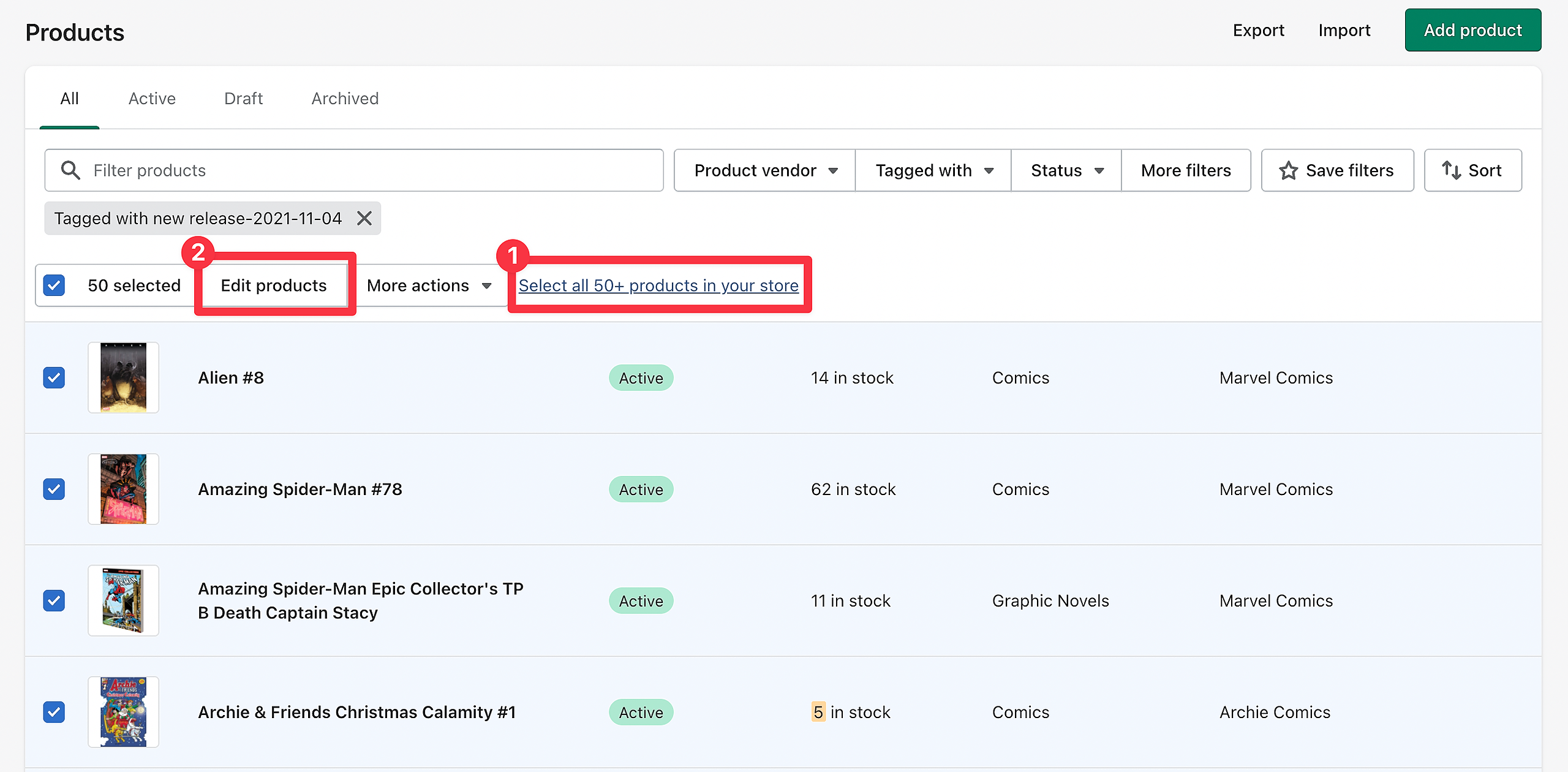The width and height of the screenshot is (1568, 772).
Task: Open the Status filter dropdown
Action: coord(1066,170)
